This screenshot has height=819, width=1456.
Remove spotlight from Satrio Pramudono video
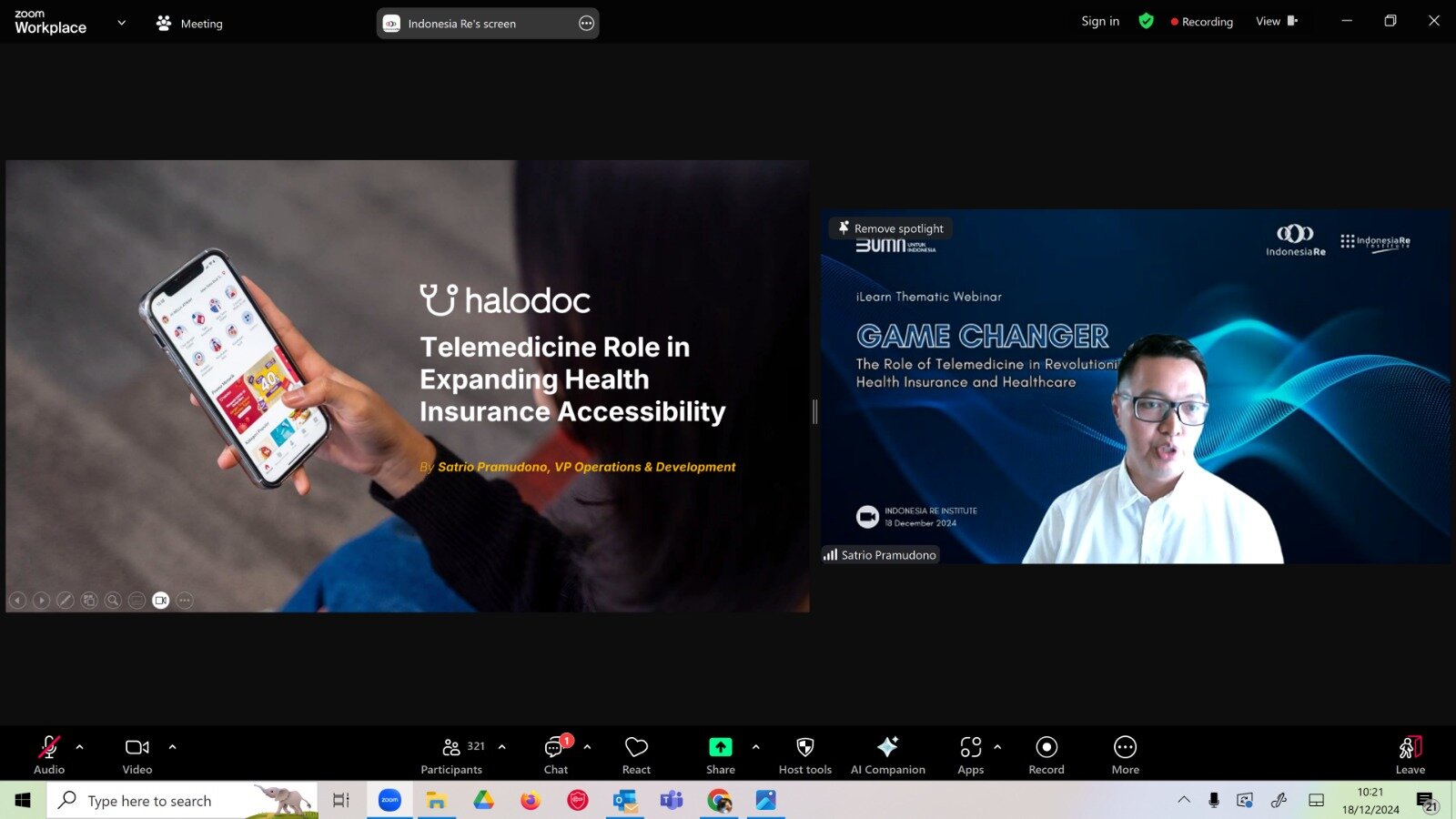[x=891, y=228]
